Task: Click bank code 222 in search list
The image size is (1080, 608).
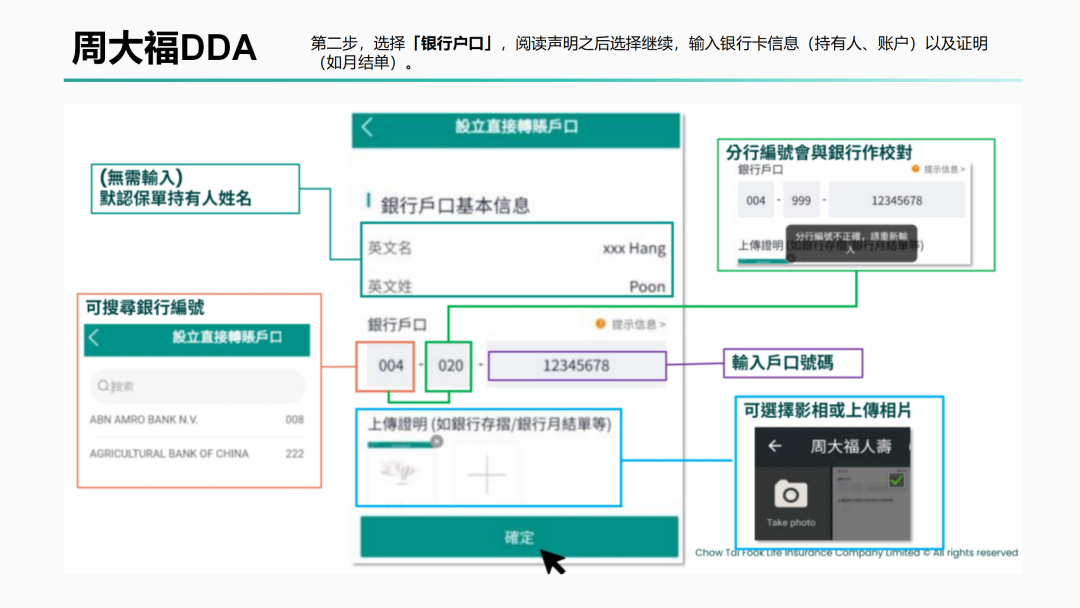Action: 294,454
